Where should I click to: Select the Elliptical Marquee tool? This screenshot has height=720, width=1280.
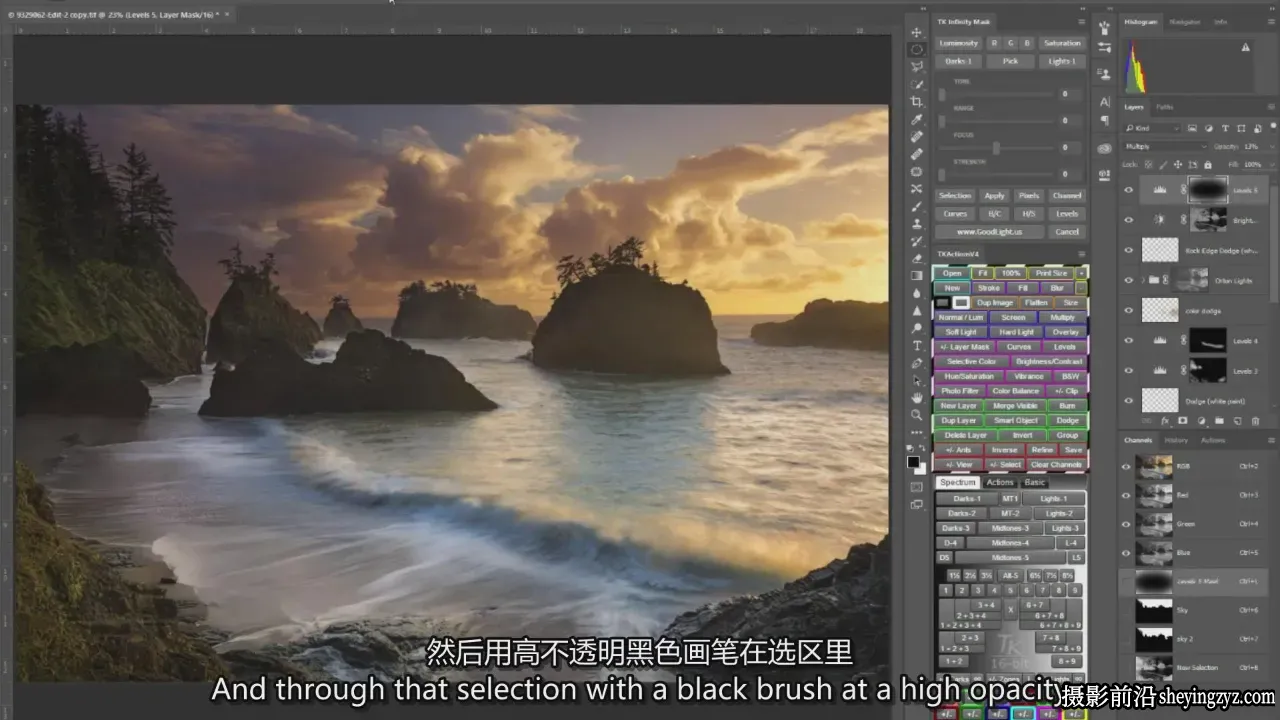coord(916,49)
